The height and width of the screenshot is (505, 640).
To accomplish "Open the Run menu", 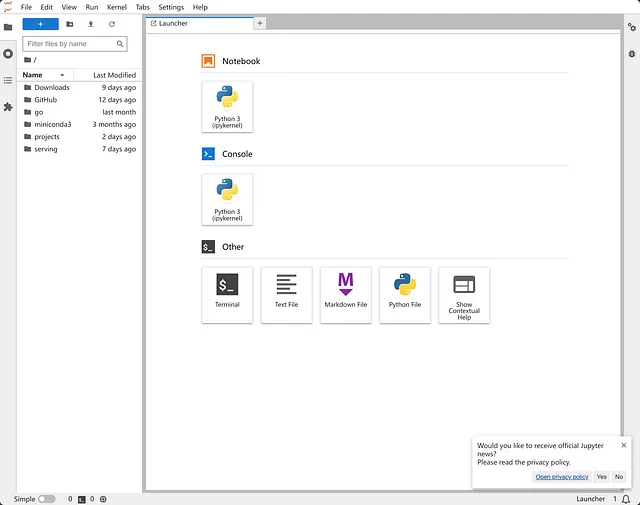I will tap(92, 7).
